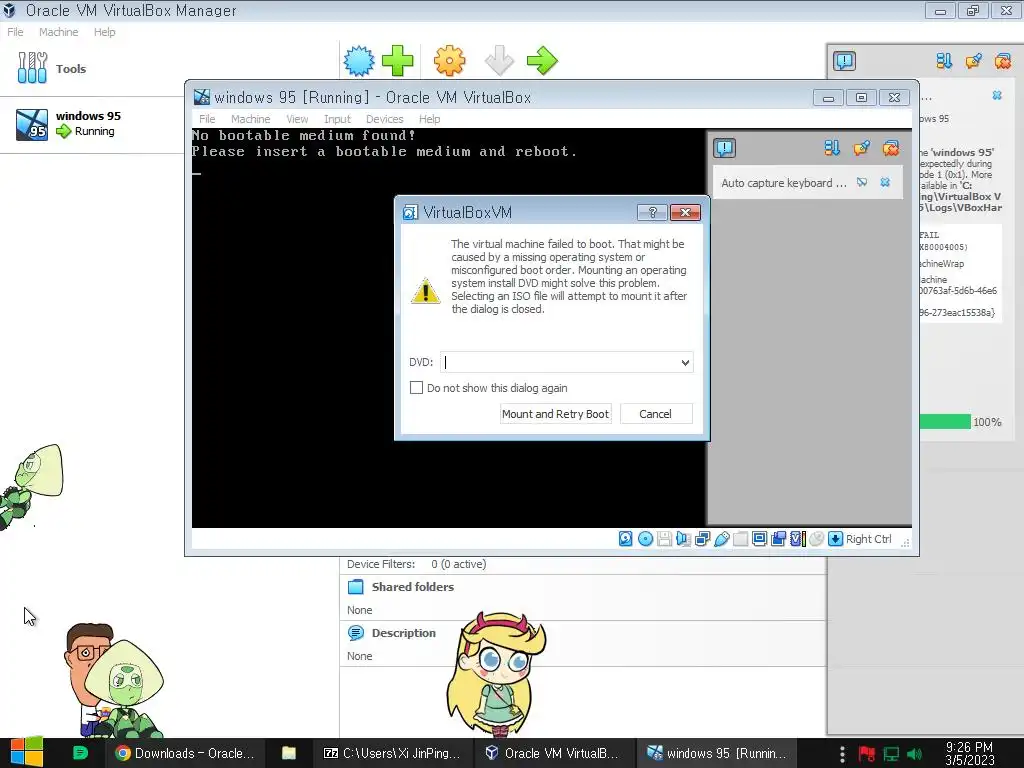
Task: Open View menu in the VM window
Action: click(297, 119)
